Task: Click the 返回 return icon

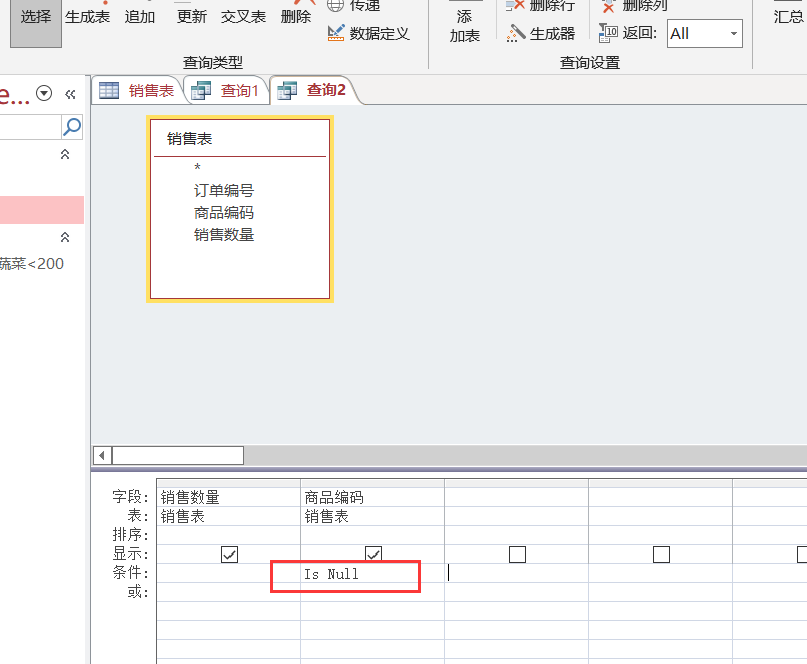Action: (608, 33)
